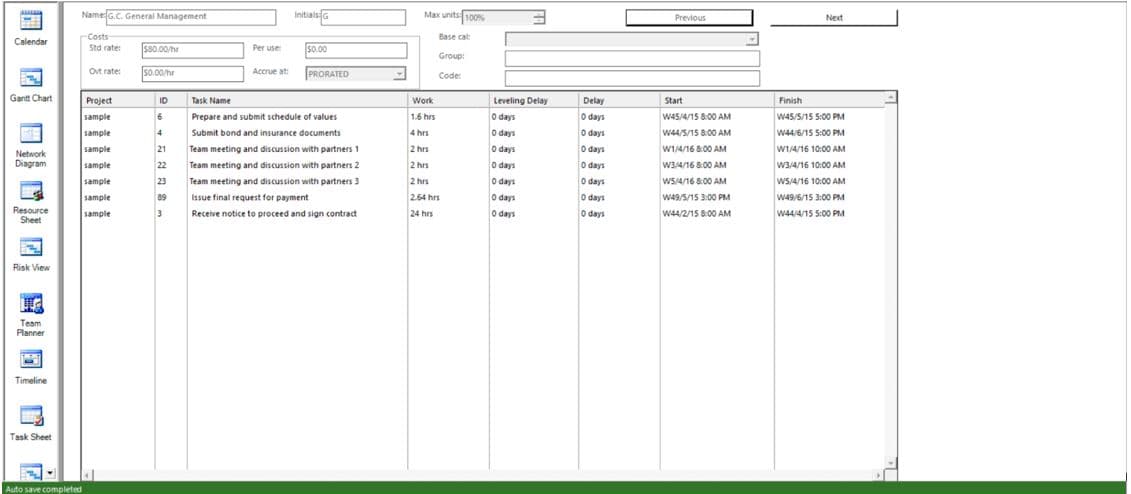Select the Risk View icon
The height and width of the screenshot is (494, 1131).
[x=31, y=247]
